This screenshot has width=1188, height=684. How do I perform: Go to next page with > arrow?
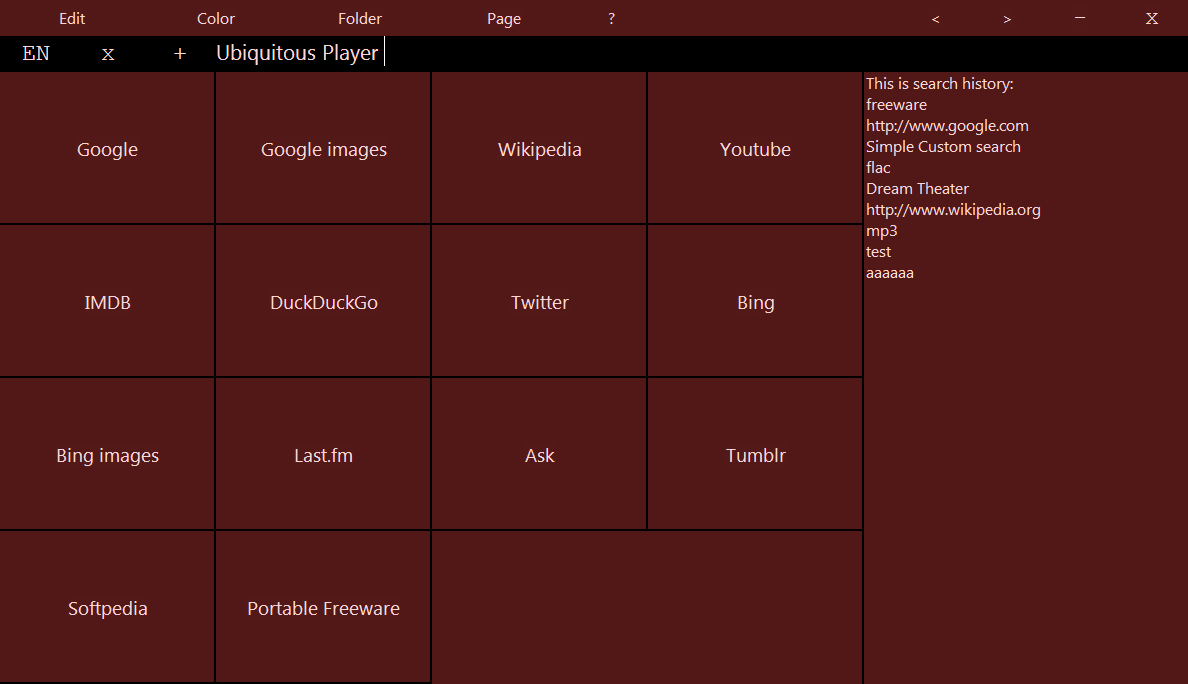pyautogui.click(x=1007, y=19)
